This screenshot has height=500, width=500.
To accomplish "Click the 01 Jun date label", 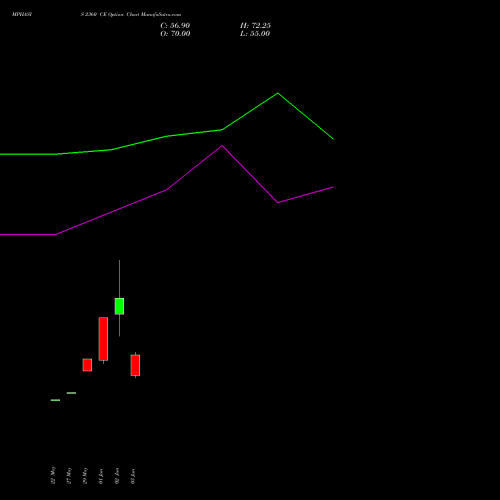I will click(x=101, y=476).
